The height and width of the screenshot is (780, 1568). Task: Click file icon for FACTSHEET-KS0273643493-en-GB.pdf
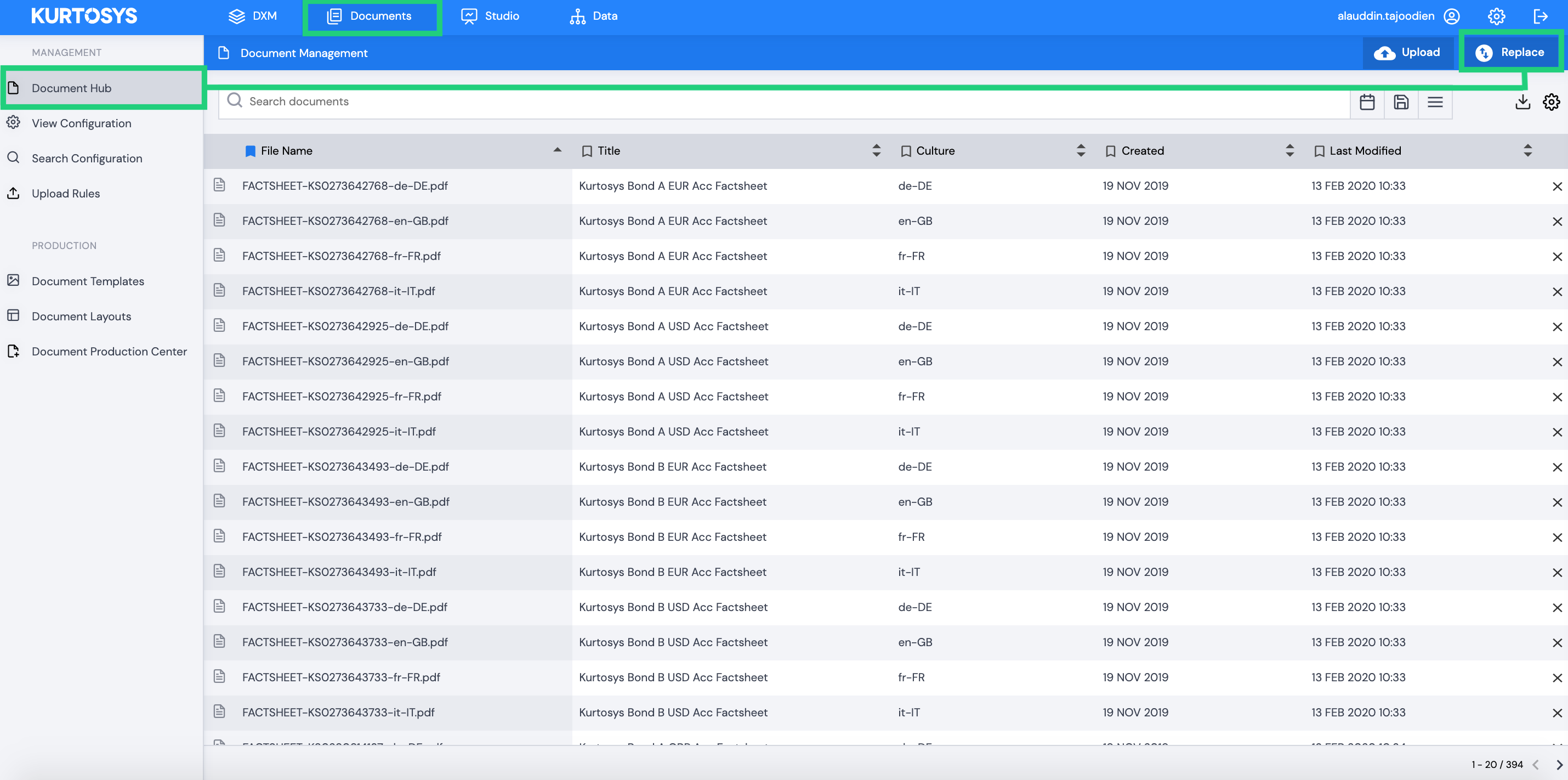pyautogui.click(x=220, y=500)
